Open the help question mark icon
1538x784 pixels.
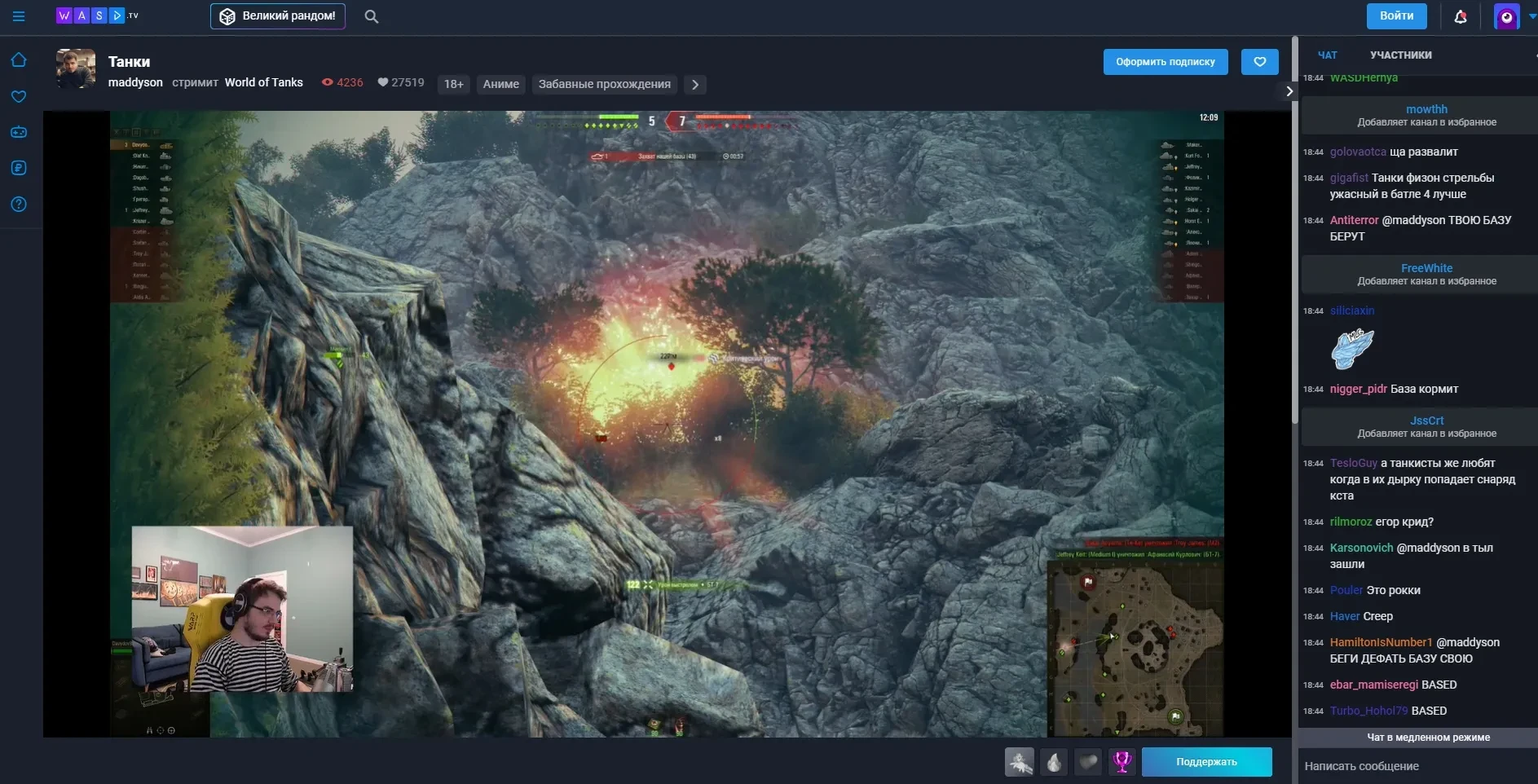coord(19,204)
